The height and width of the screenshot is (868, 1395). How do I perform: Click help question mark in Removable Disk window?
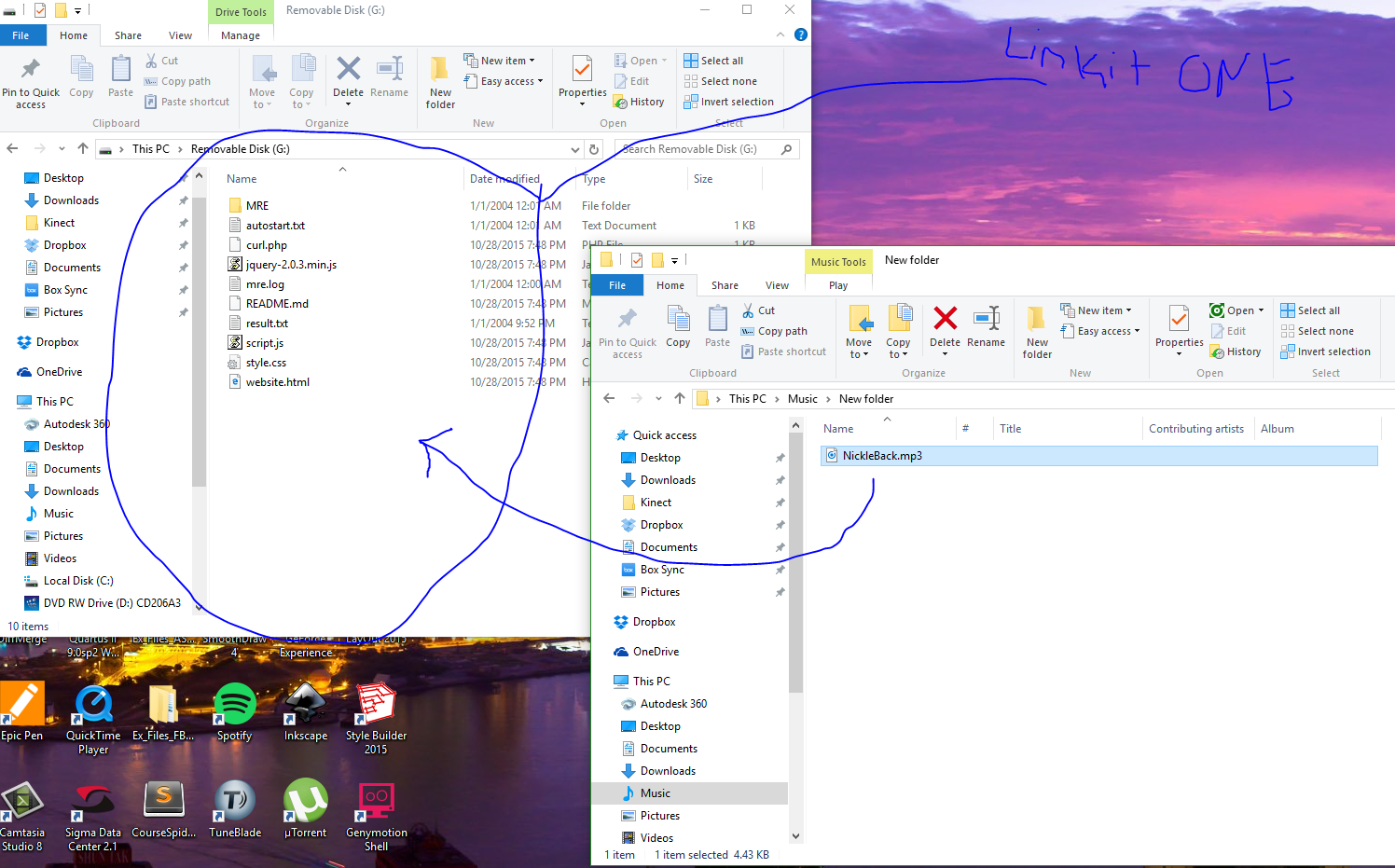coord(800,34)
